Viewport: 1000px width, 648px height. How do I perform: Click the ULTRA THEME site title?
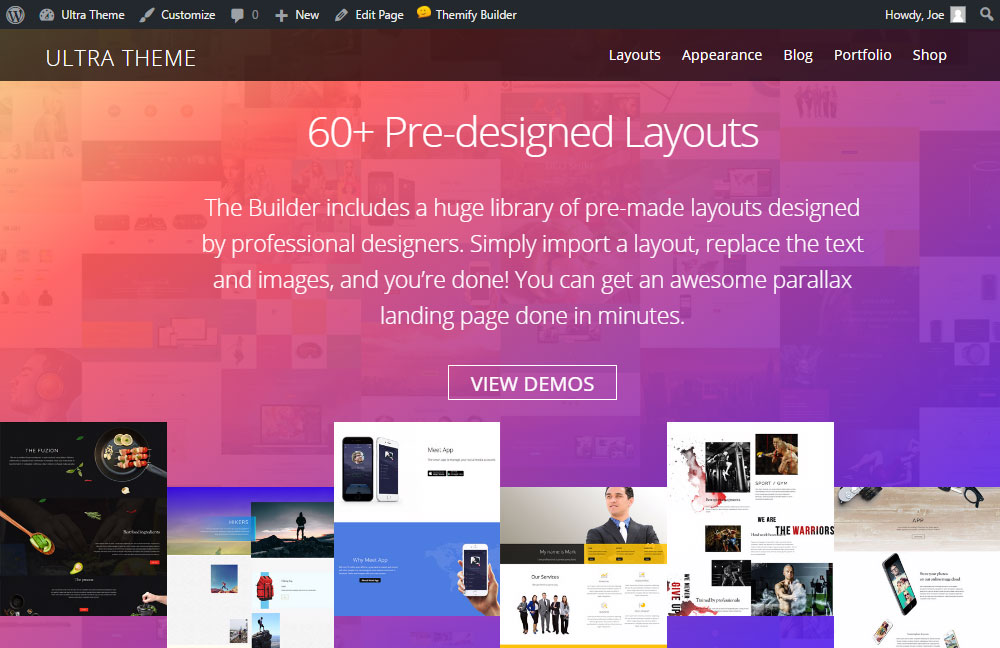[x=121, y=58]
